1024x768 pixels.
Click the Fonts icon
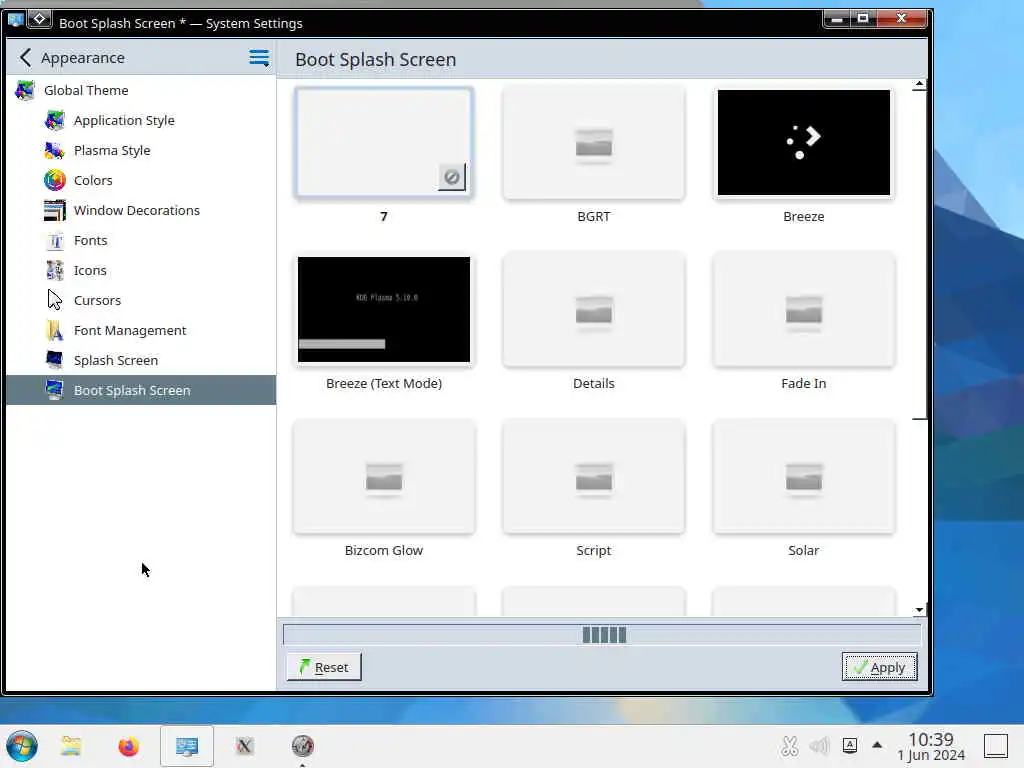point(55,240)
